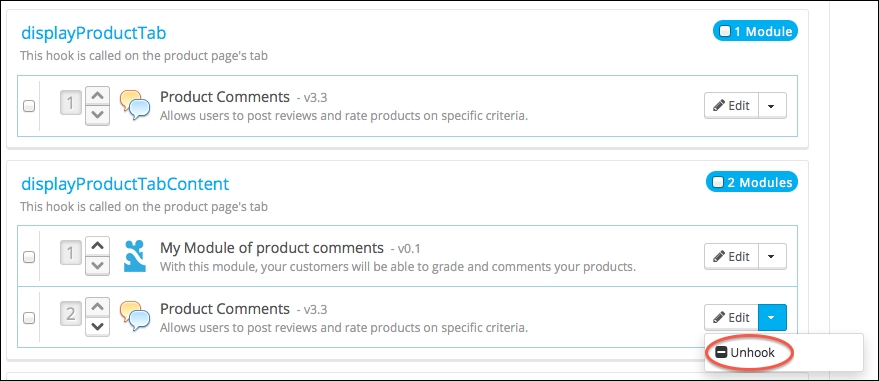
Task: Tick the My Module of product comments checkbox
Action: coord(29,257)
